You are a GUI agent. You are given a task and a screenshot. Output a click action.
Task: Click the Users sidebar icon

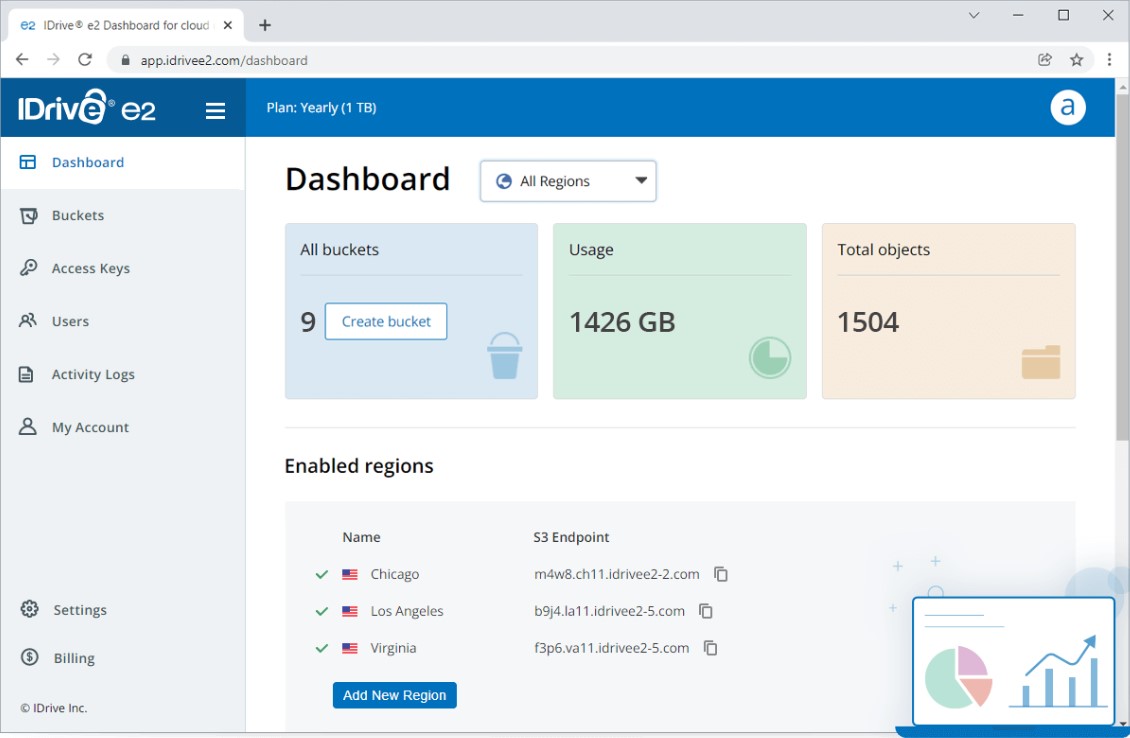click(x=27, y=321)
